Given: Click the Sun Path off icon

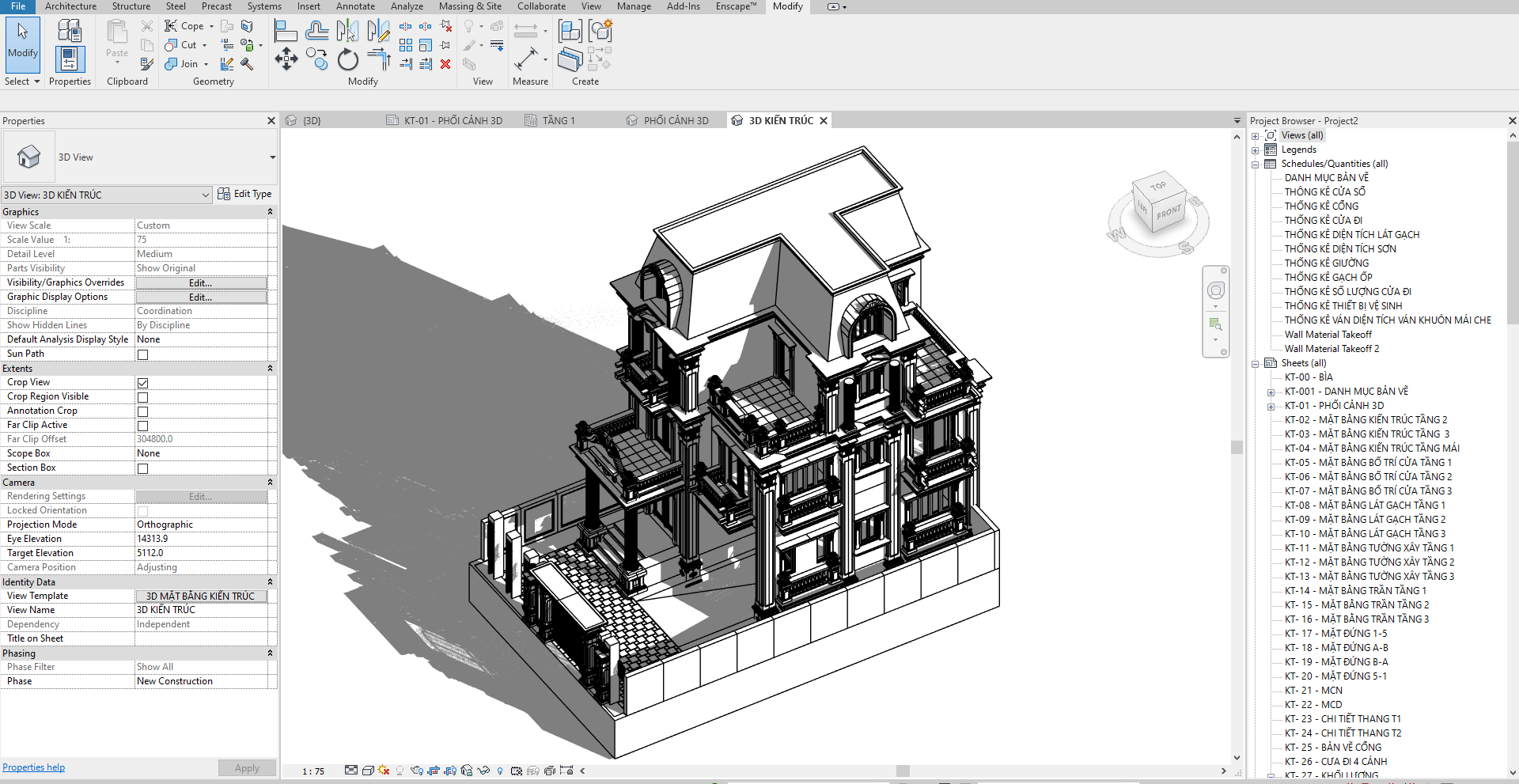Looking at the screenshot, I should click(384, 771).
